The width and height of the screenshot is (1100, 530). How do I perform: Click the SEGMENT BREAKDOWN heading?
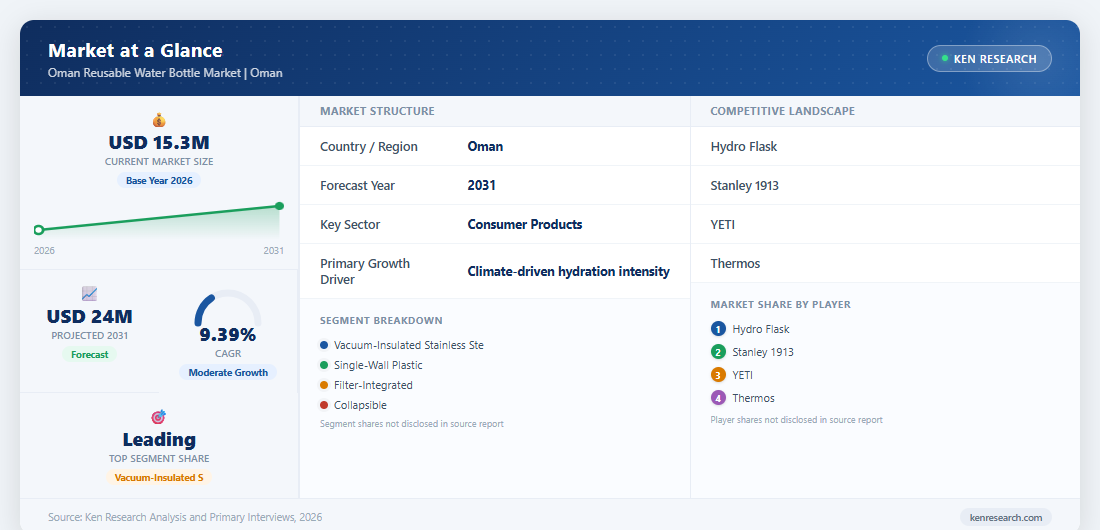[x=382, y=320]
